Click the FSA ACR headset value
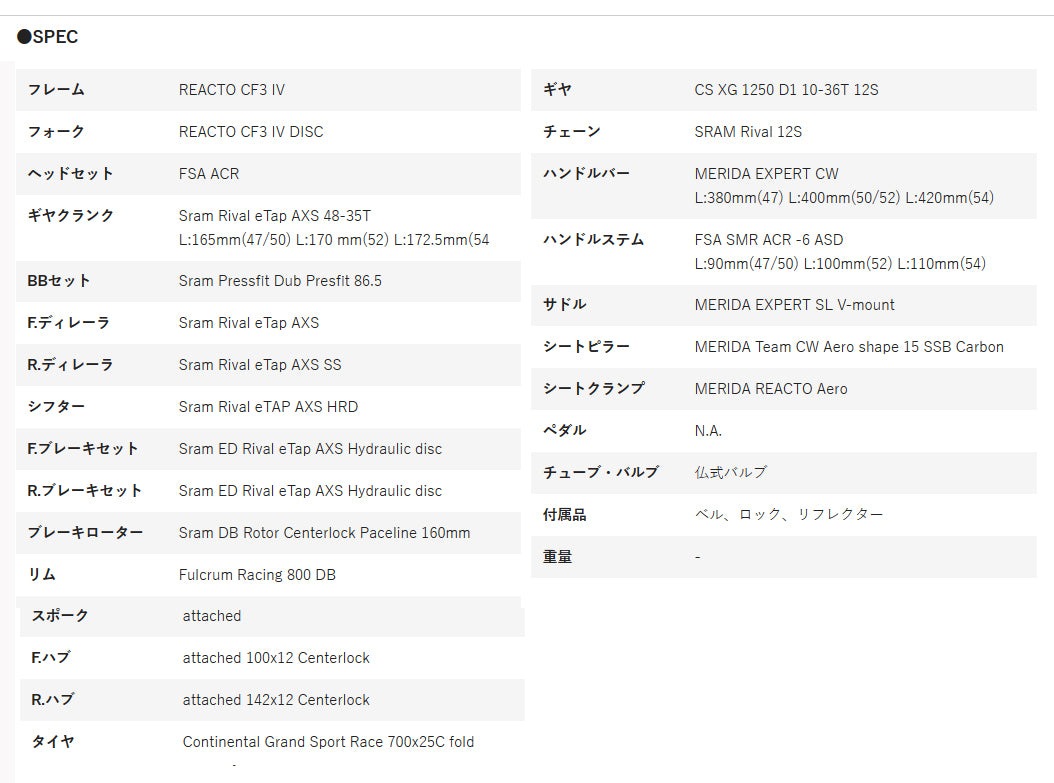The width and height of the screenshot is (1054, 783). coord(209,174)
